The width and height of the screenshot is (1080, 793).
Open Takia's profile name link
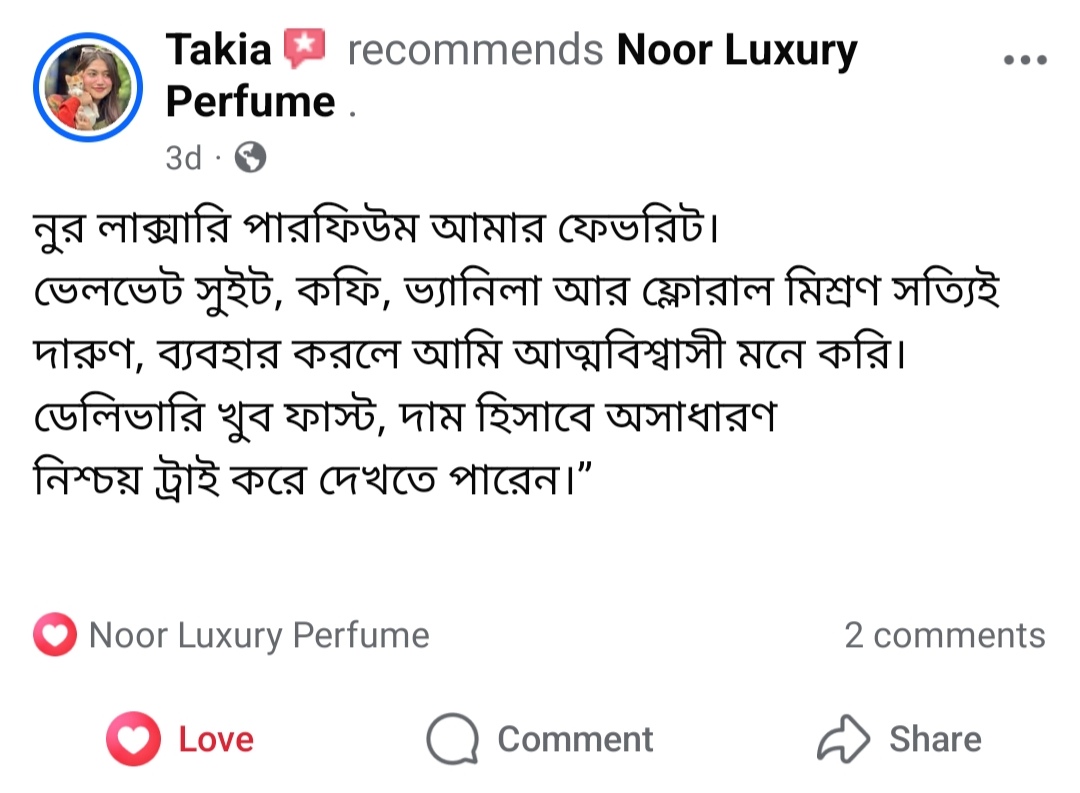click(x=218, y=49)
